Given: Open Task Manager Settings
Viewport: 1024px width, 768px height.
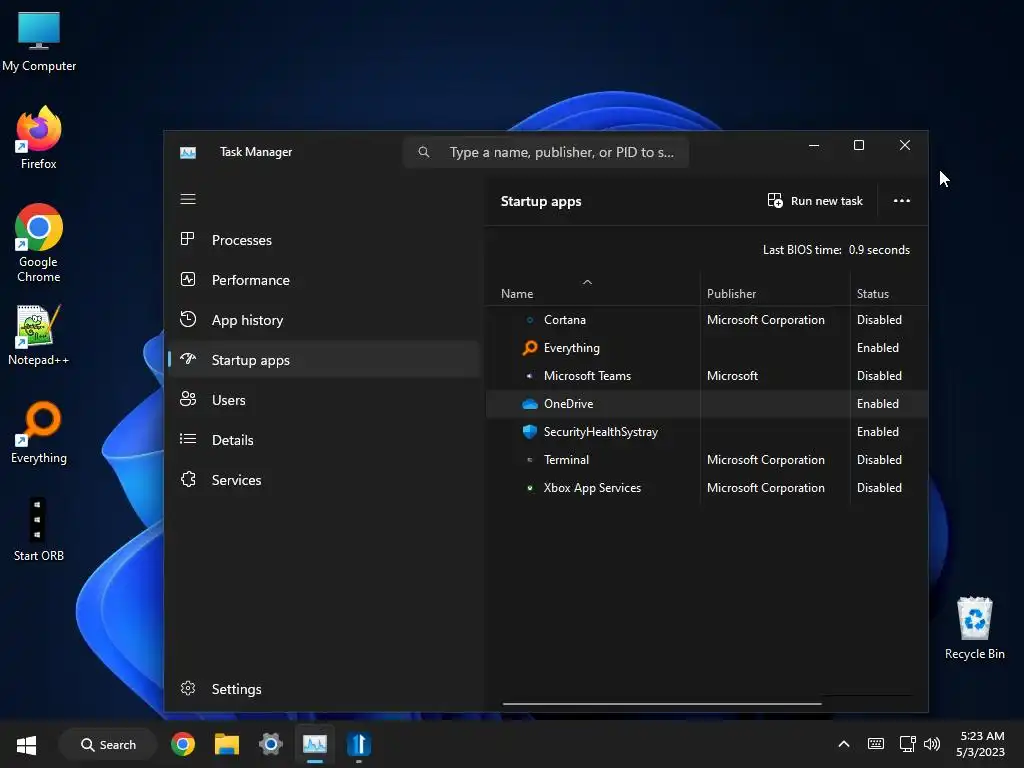Looking at the screenshot, I should [x=325, y=689].
